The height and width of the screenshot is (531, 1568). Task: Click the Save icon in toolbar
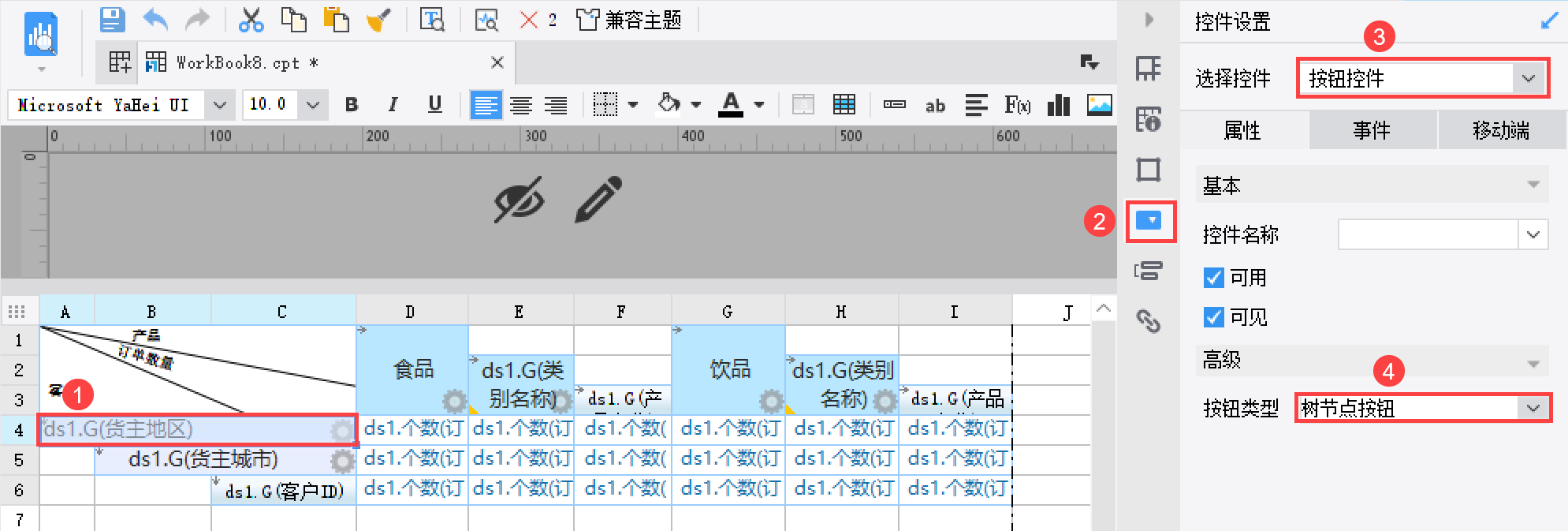(113, 20)
